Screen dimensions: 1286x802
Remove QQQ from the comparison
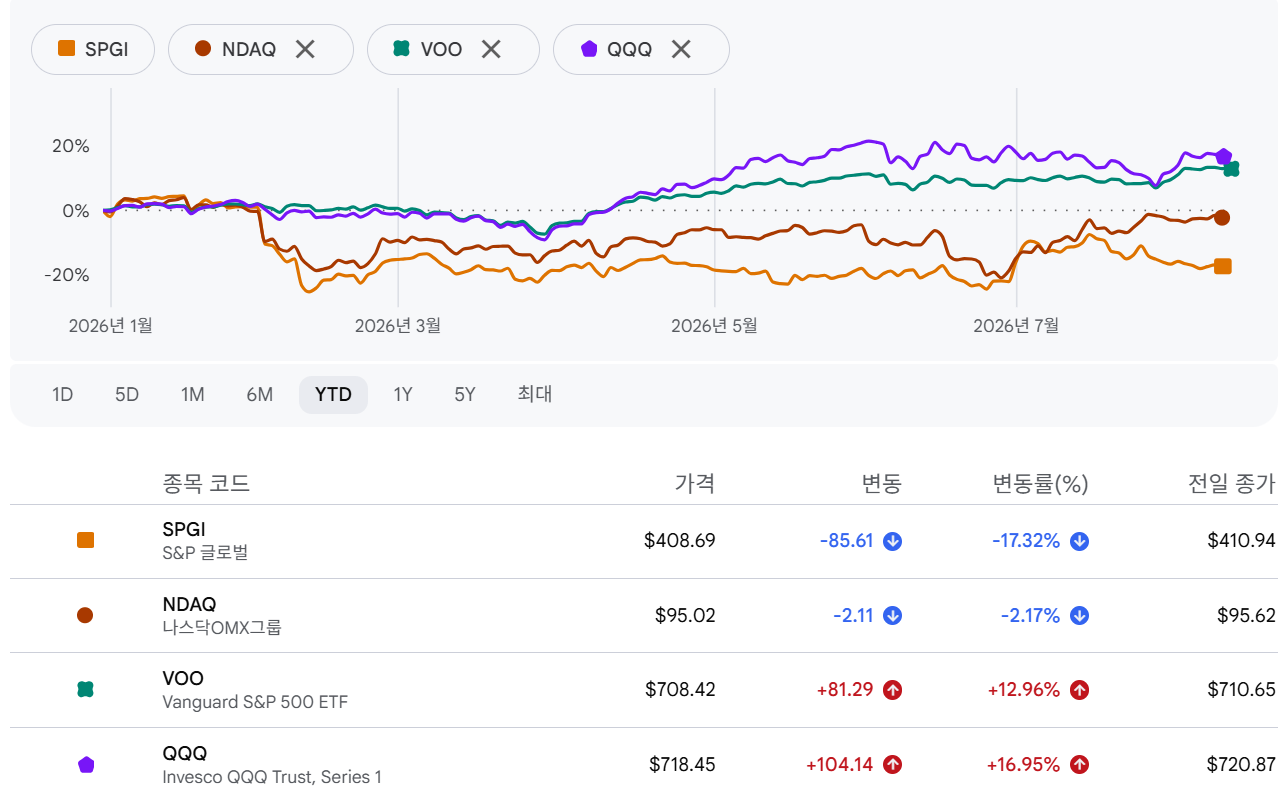click(681, 49)
